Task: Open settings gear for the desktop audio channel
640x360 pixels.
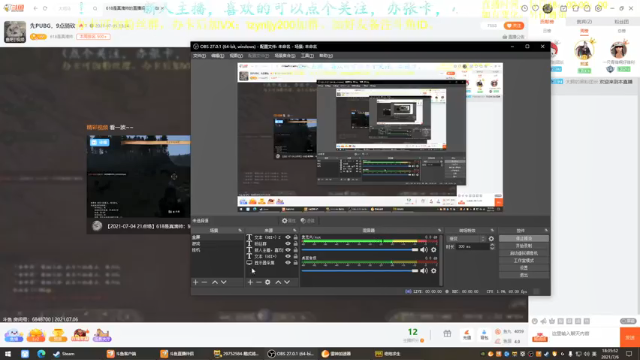Action: 433,270
